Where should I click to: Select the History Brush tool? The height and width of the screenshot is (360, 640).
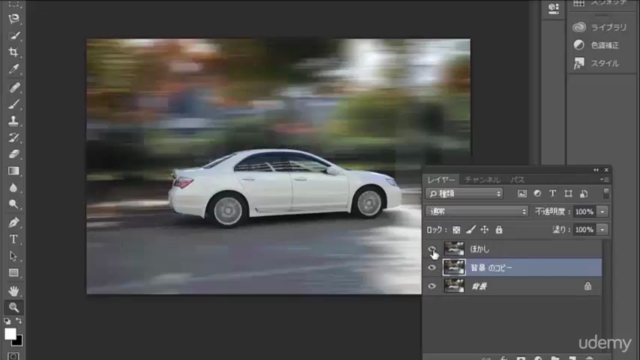(x=13, y=138)
